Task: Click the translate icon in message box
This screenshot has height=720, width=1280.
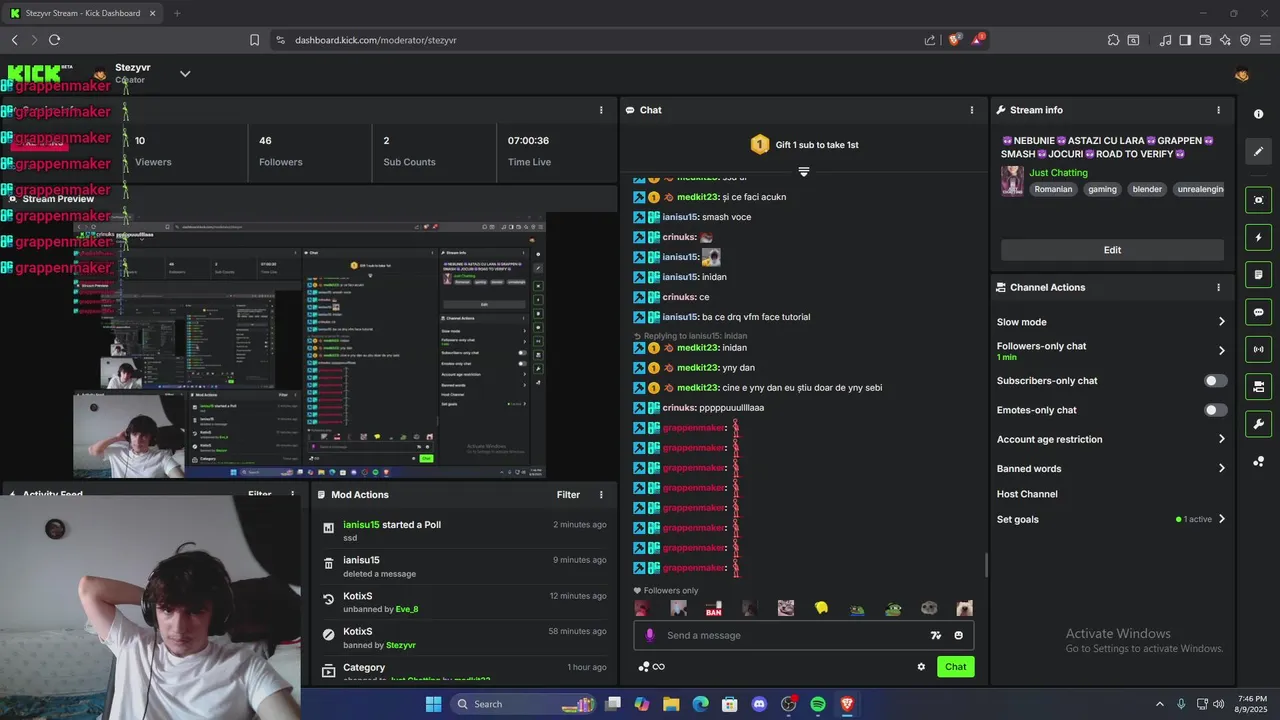Action: (x=936, y=635)
